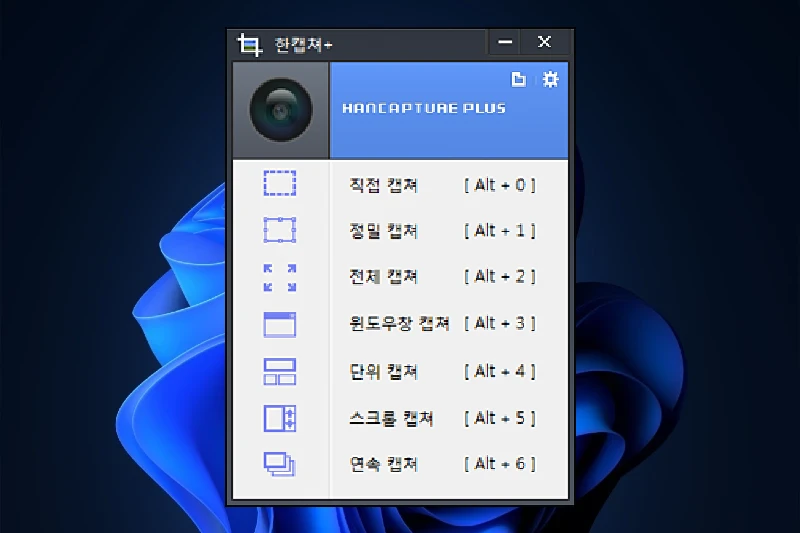The image size is (800, 533).
Task: Click the precision capture handles rectangle icon
Action: [280, 230]
